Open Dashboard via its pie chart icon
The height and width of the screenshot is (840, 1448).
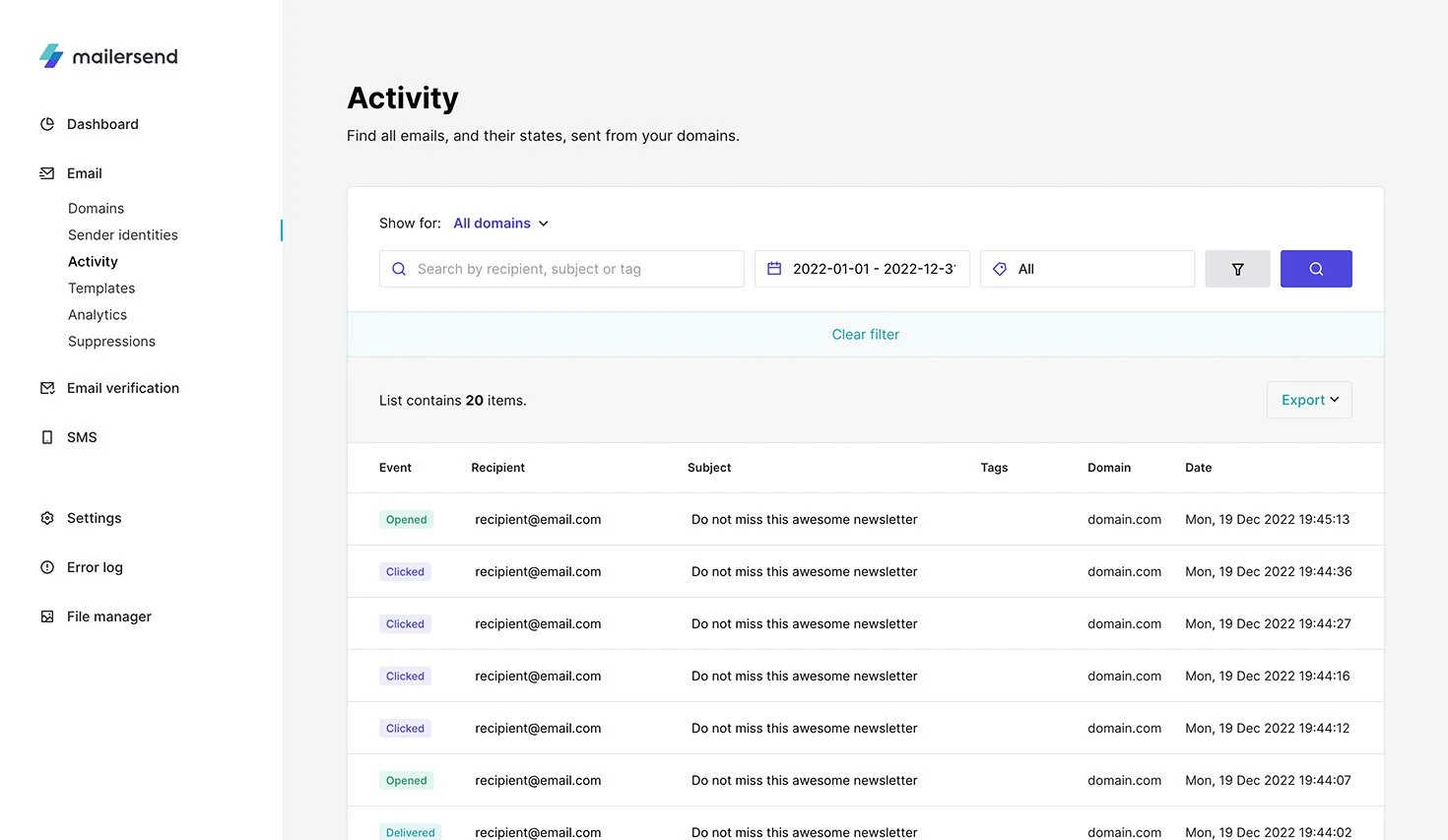coord(47,124)
